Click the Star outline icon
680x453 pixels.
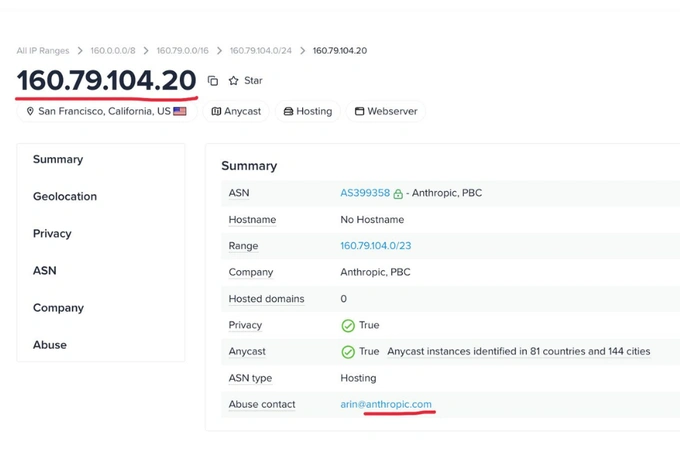[x=234, y=81]
